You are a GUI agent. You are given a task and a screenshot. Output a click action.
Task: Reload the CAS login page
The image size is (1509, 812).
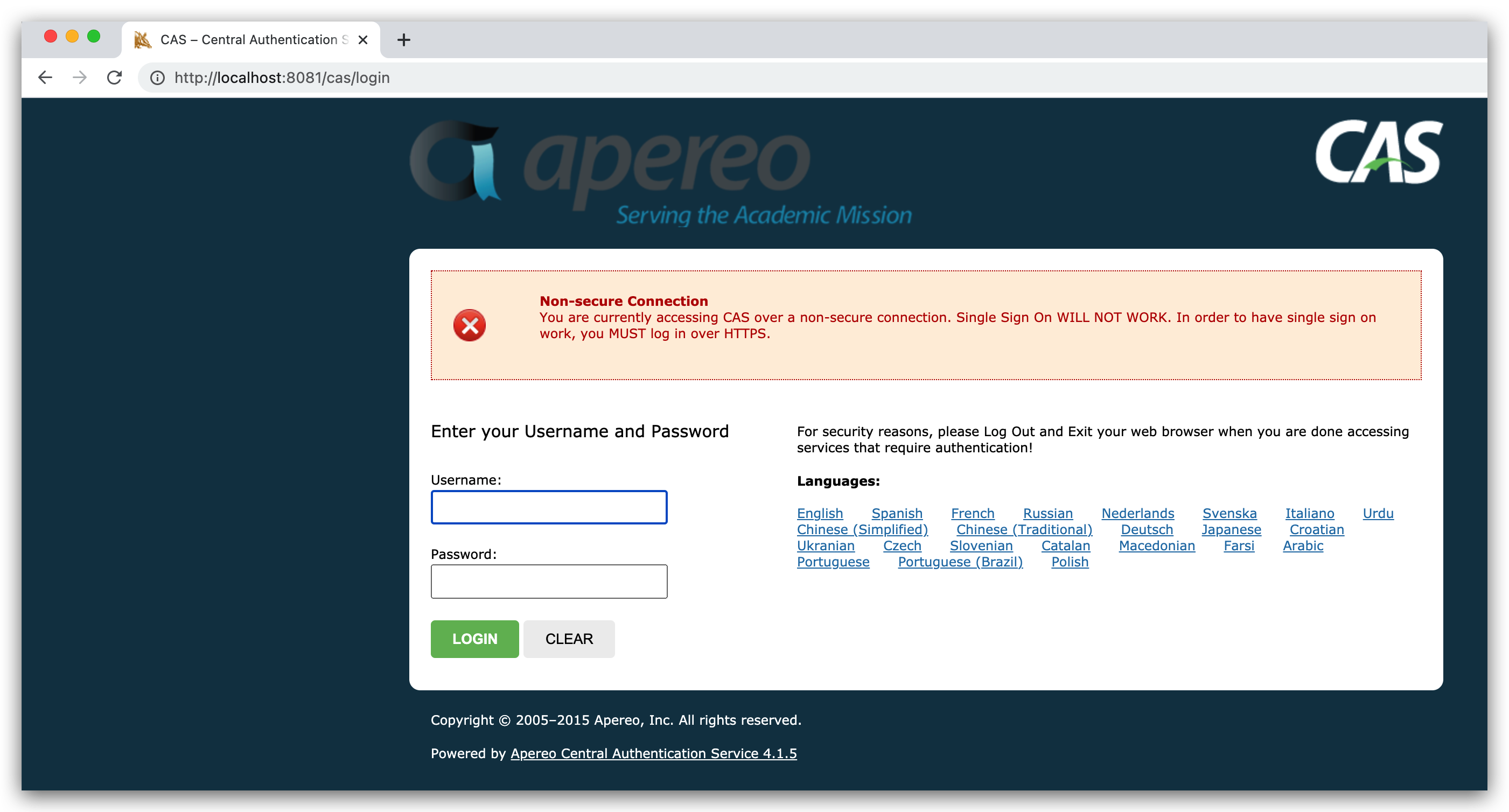point(114,78)
